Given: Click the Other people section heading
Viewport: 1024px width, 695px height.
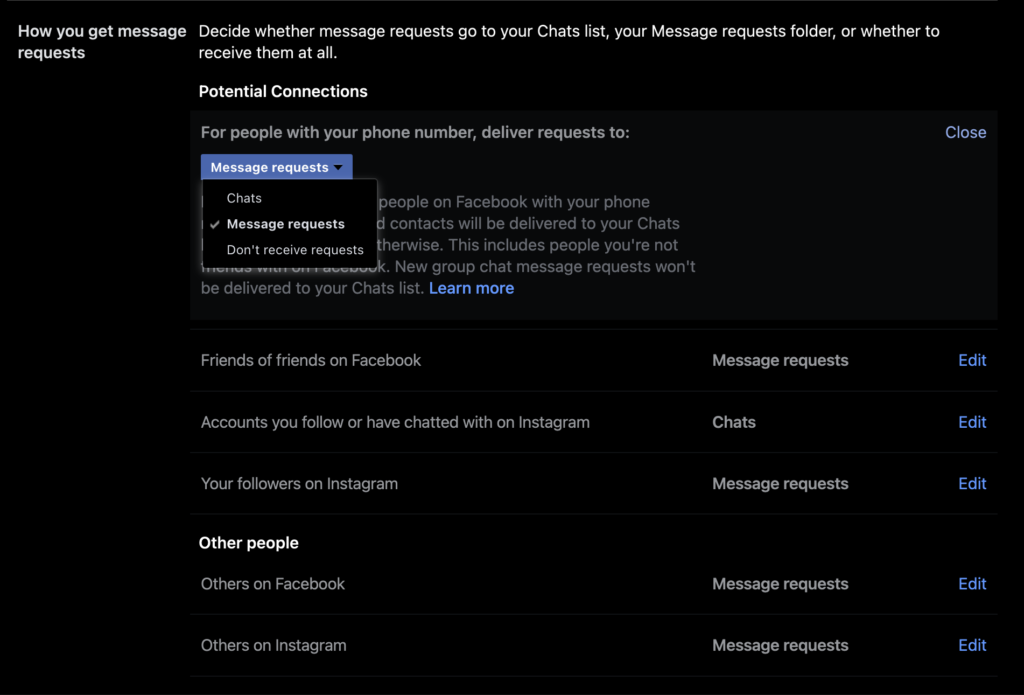Looking at the screenshot, I should [x=249, y=542].
